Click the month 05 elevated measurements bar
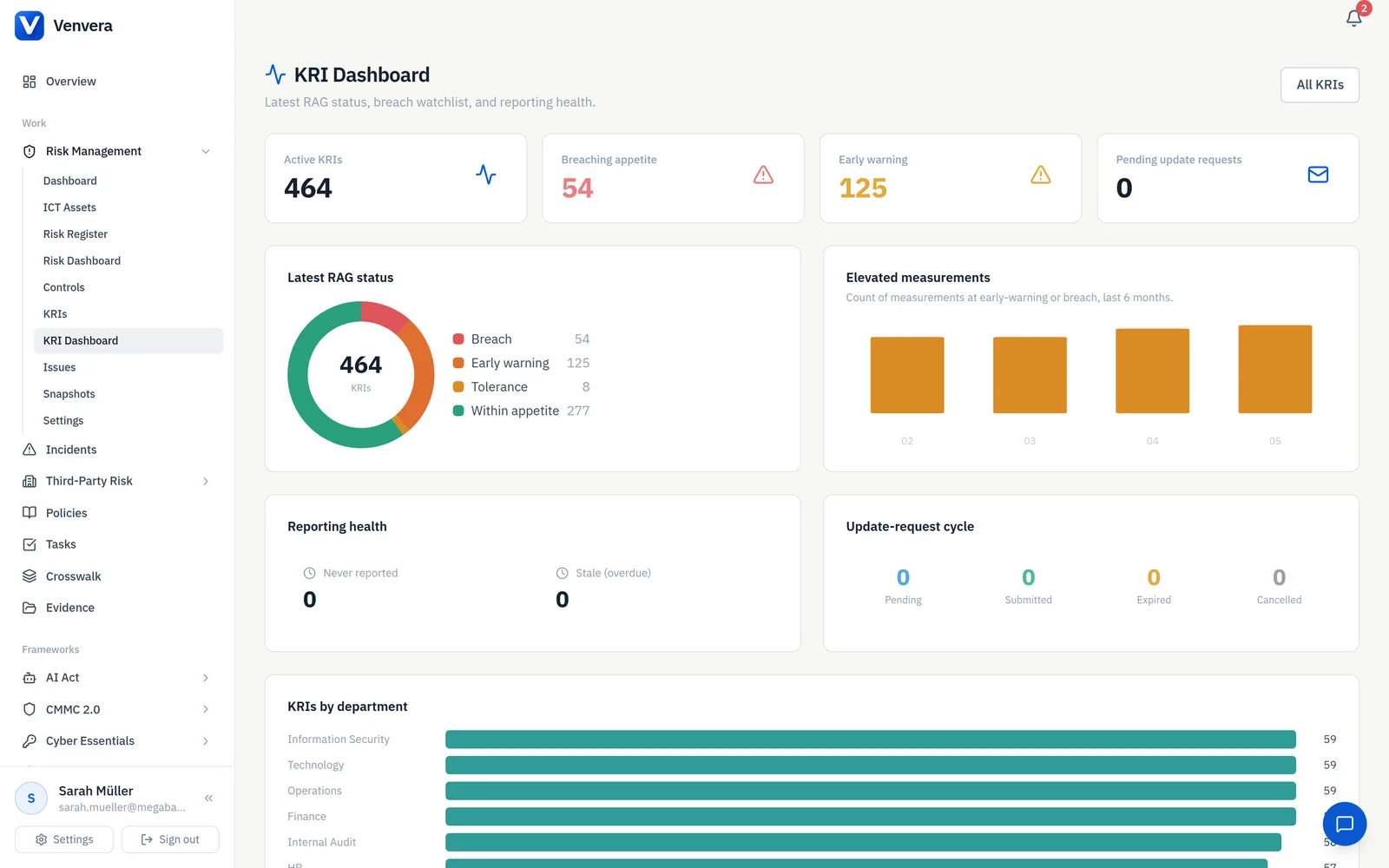 pyautogui.click(x=1274, y=369)
